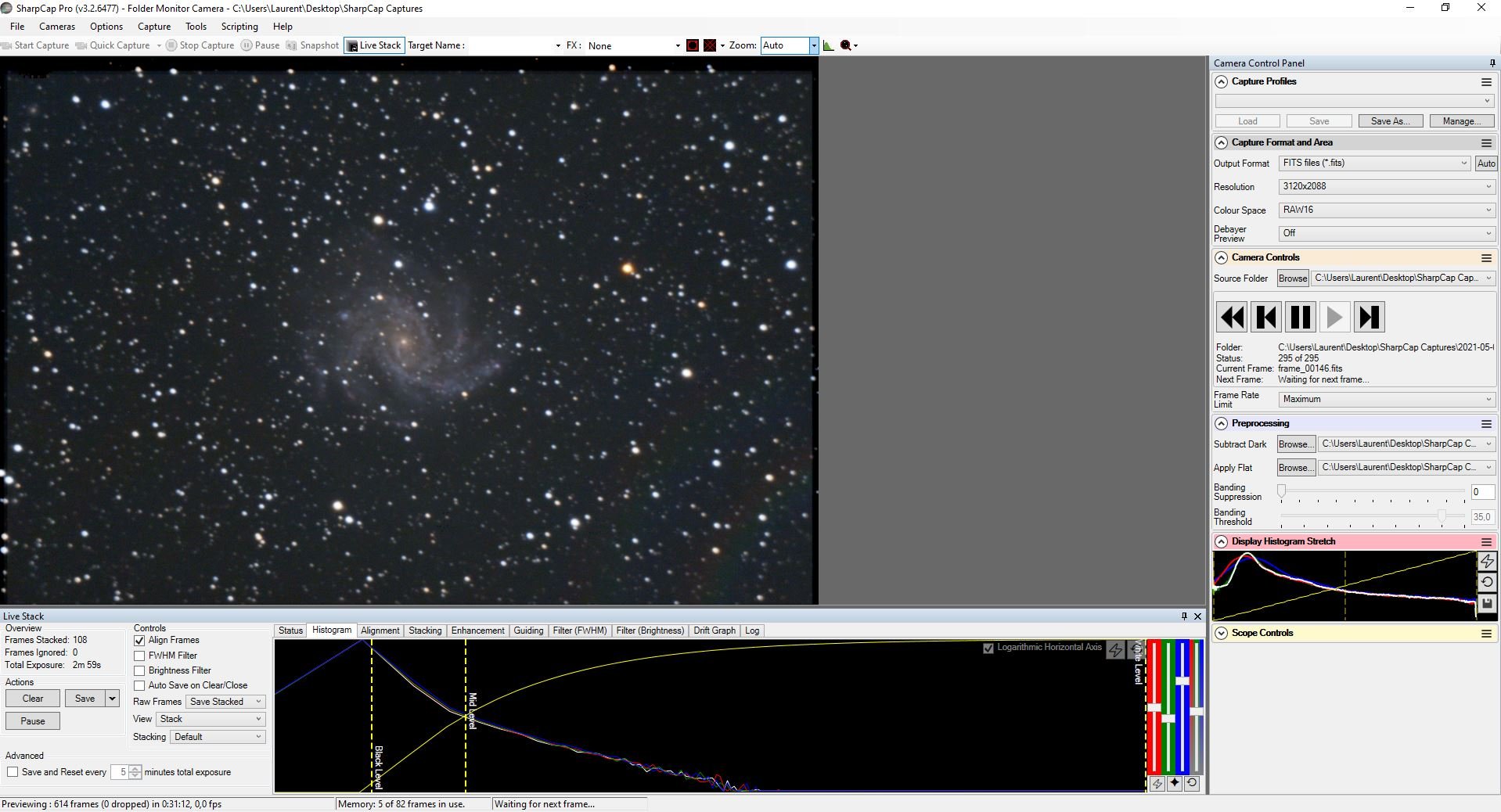Enable Auto Save on Clear/Close
Screen dimensions: 1501x812
(139, 685)
